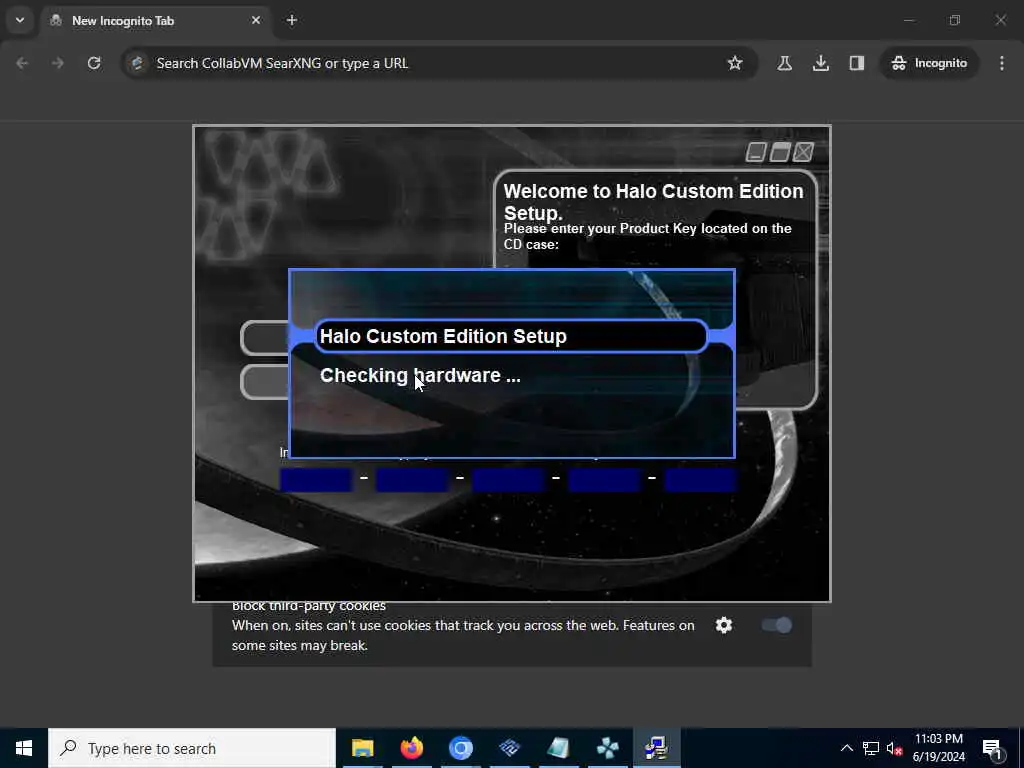Image resolution: width=1024 pixels, height=768 pixels.
Task: Click the Halo Custom Edition Setup title bar
Action: (511, 336)
